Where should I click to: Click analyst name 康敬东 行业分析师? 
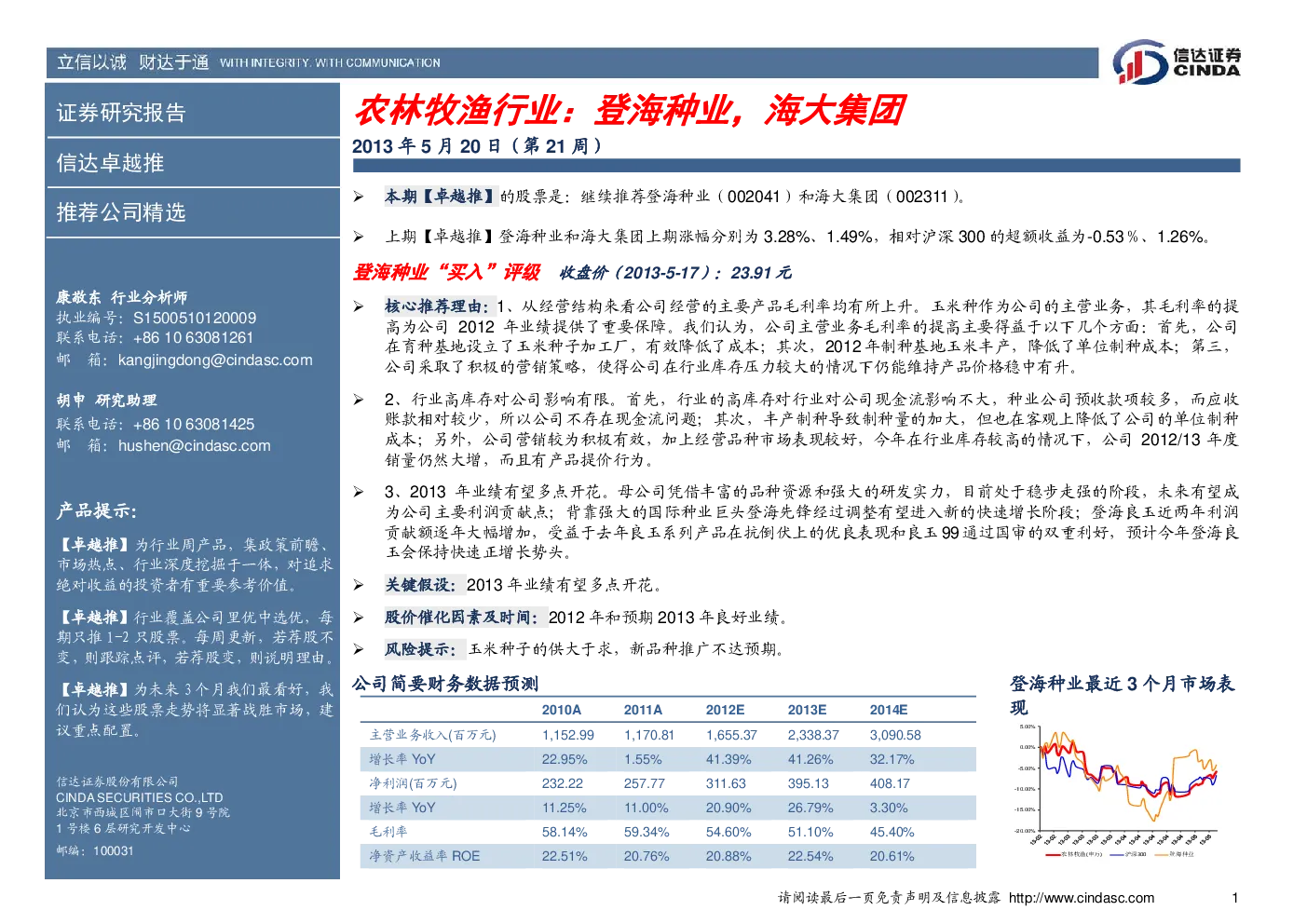[x=121, y=297]
